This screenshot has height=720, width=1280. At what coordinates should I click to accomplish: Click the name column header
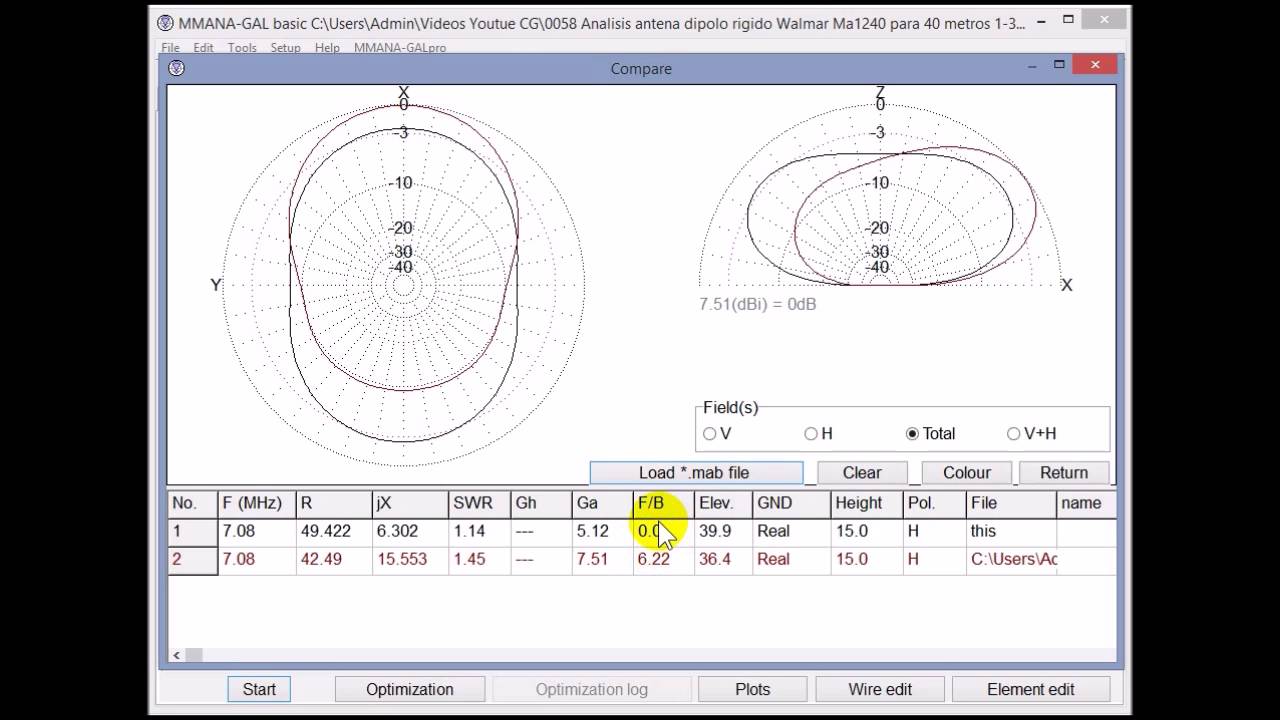pos(1086,503)
